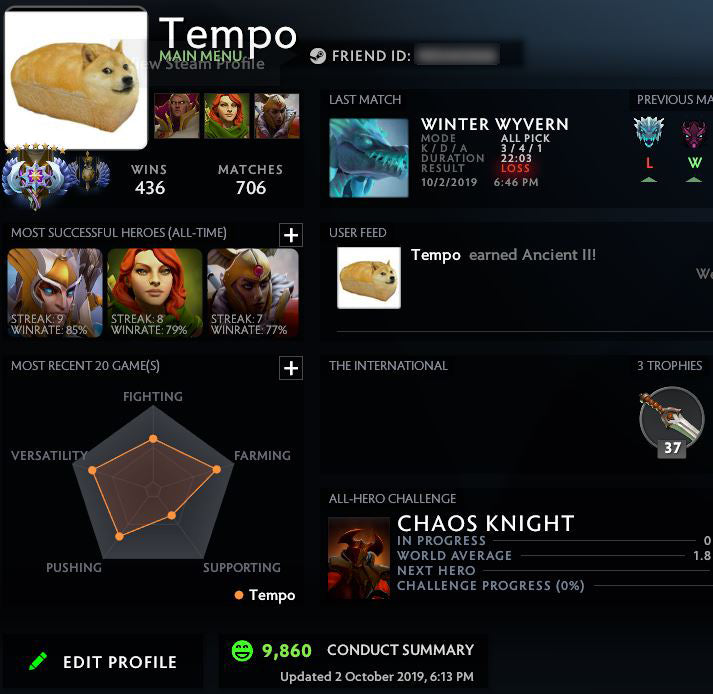Click the Steam logo beside Friend ID
The height and width of the screenshot is (694, 713).
click(x=318, y=56)
